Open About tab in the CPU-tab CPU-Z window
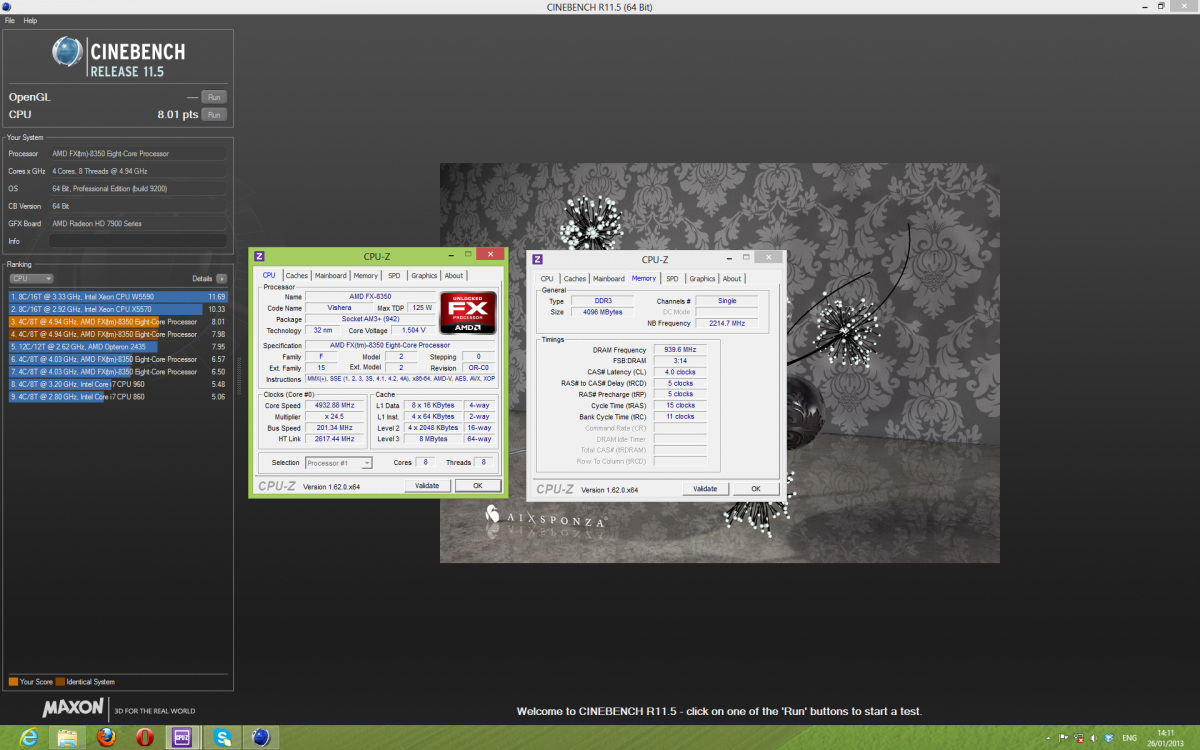 (x=454, y=275)
